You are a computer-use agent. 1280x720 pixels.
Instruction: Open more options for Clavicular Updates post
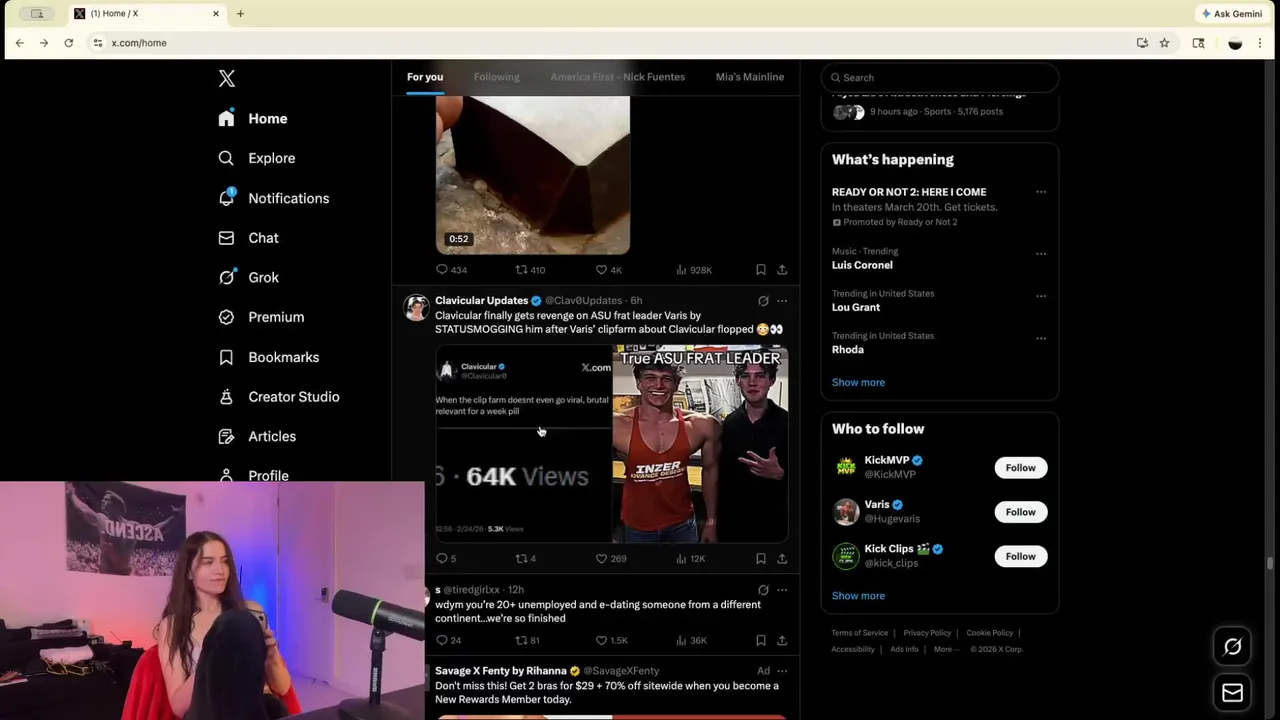click(782, 300)
